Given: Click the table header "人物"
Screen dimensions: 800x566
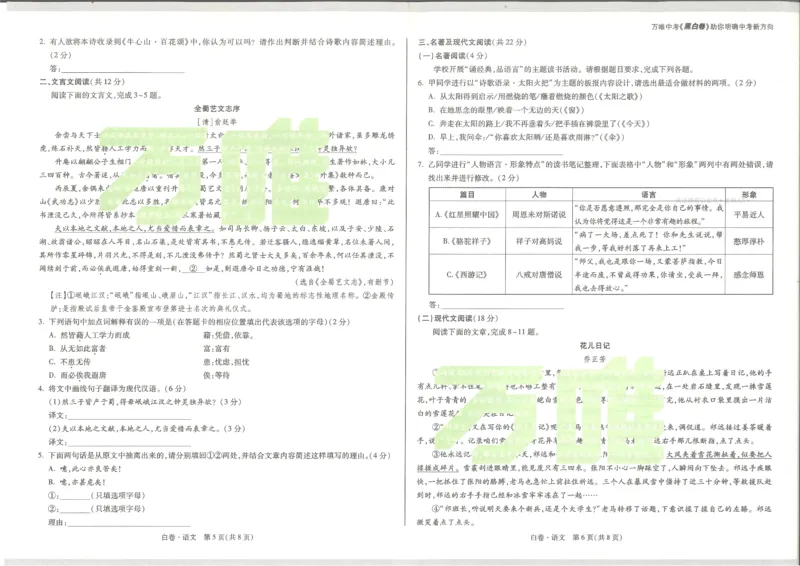Looking at the screenshot, I should coord(539,194).
